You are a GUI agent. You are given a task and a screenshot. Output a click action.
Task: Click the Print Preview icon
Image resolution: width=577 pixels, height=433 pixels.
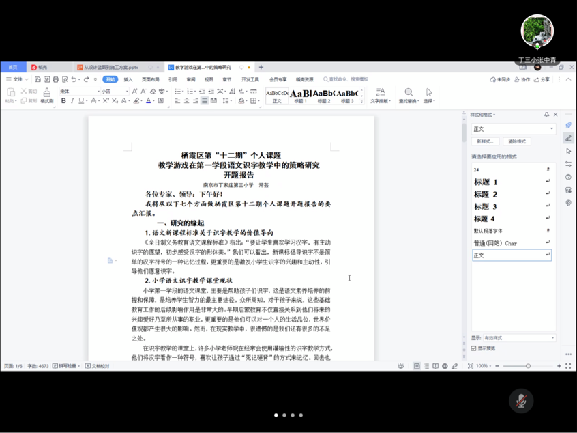65,79
